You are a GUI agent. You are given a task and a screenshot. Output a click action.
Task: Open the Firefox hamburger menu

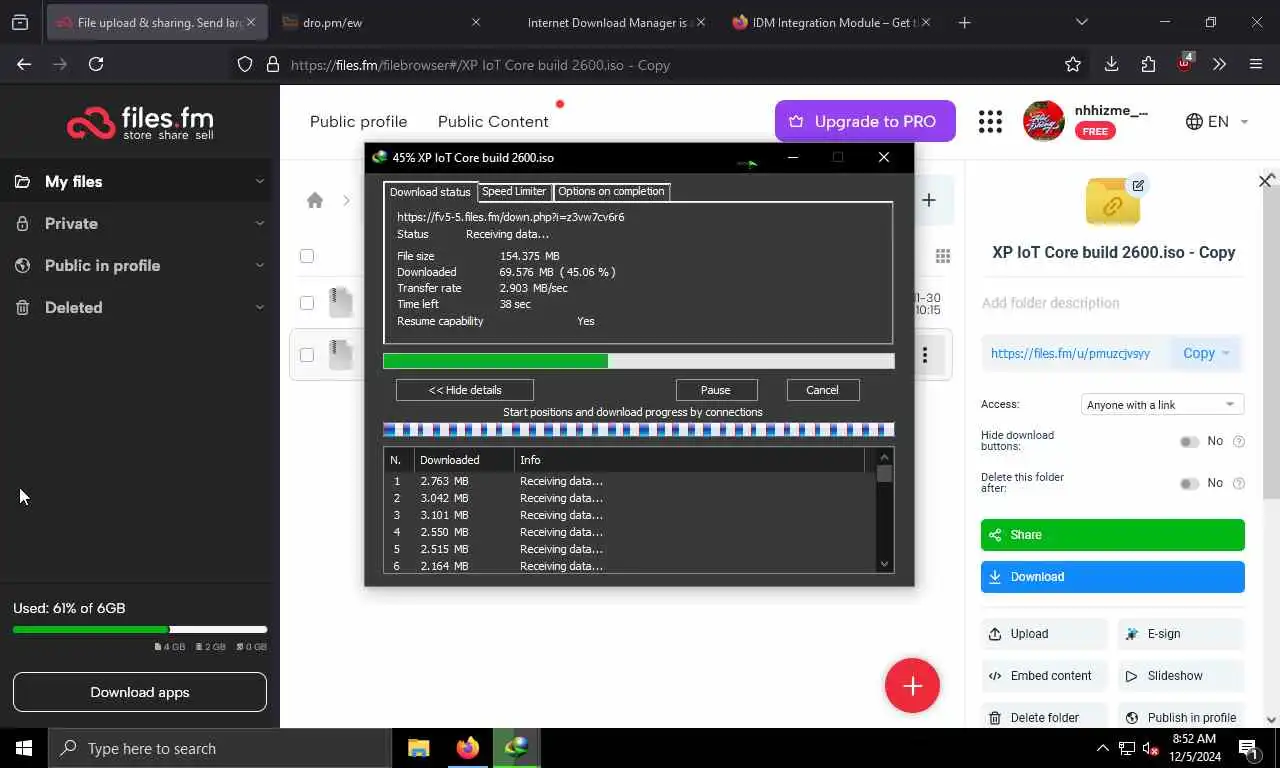click(1256, 64)
